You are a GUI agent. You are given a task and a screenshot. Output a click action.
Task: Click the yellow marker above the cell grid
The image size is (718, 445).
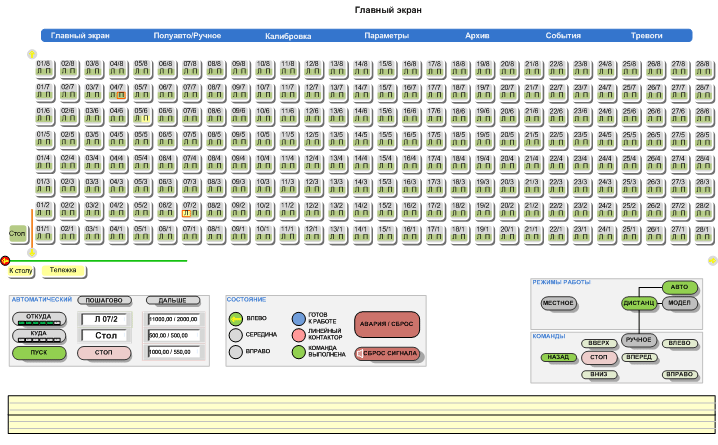click(31, 54)
